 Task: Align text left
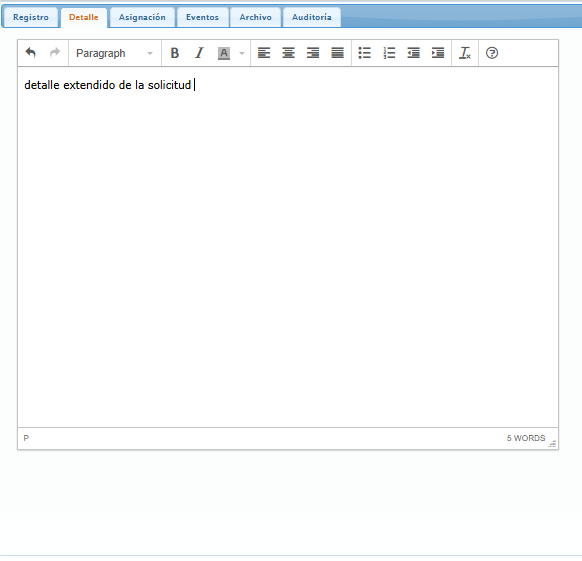tap(264, 53)
